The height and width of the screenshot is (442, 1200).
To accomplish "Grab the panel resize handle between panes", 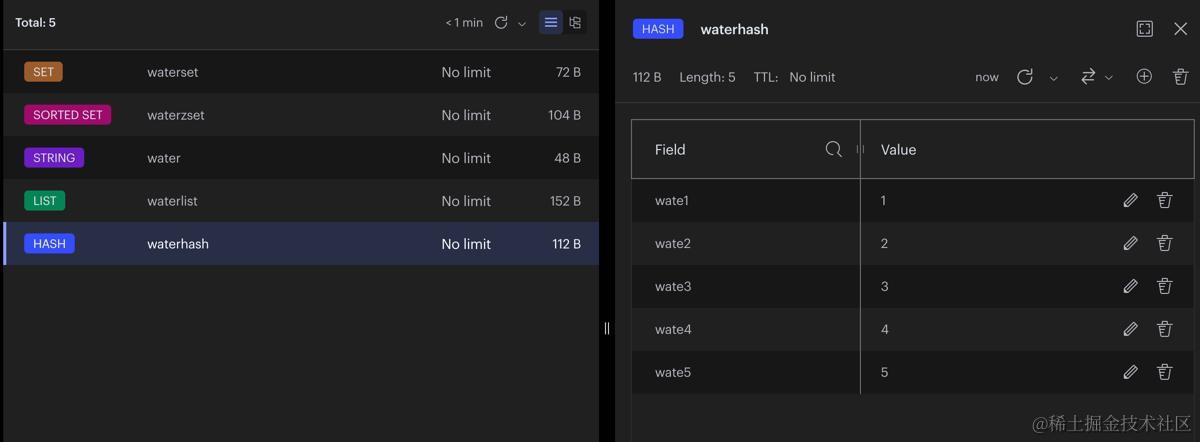I will pyautogui.click(x=607, y=328).
